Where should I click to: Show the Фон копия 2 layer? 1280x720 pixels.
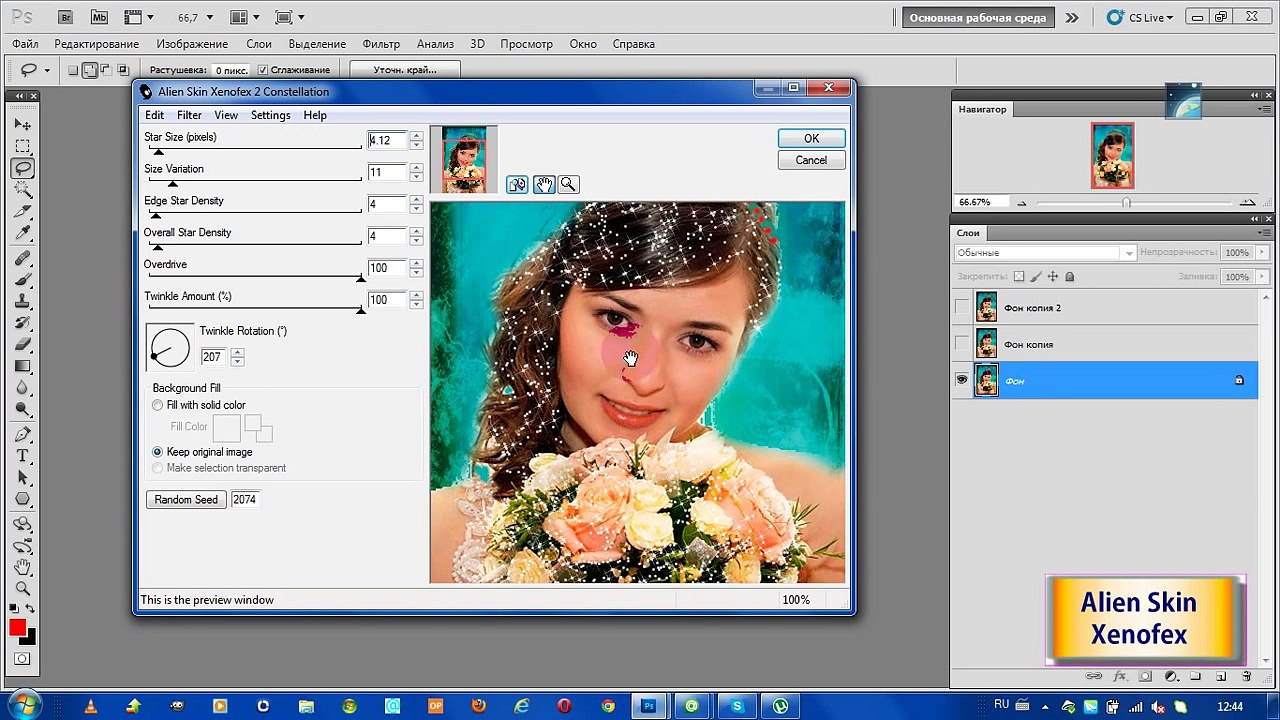pyautogui.click(x=962, y=308)
